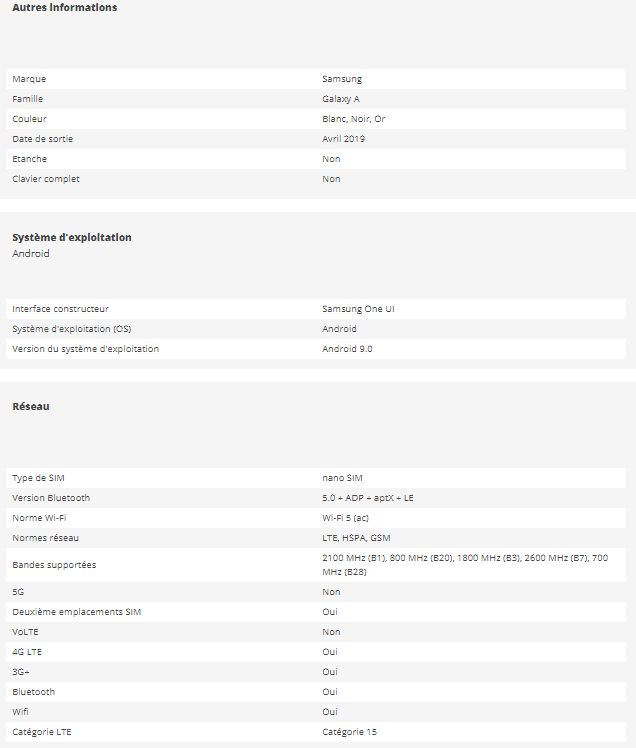Click the Android 9.0 version value
The width and height of the screenshot is (636, 748).
click(347, 349)
